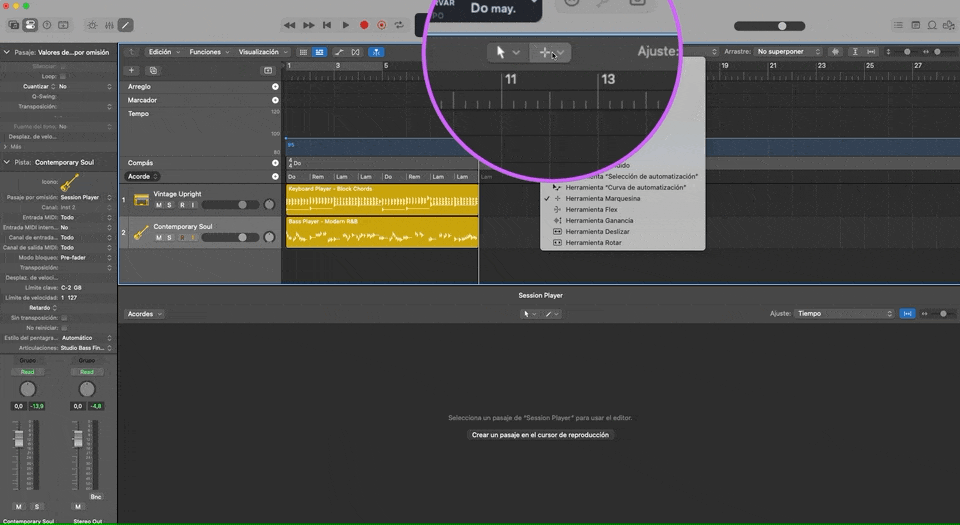Add signature on Compás track
The height and width of the screenshot is (525, 960).
pyautogui.click(x=275, y=163)
